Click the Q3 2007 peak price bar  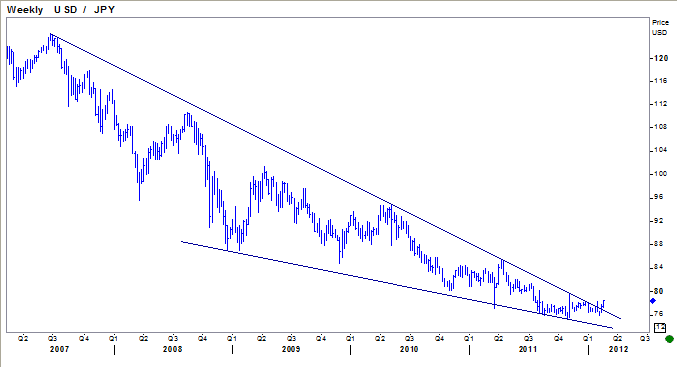[51, 40]
